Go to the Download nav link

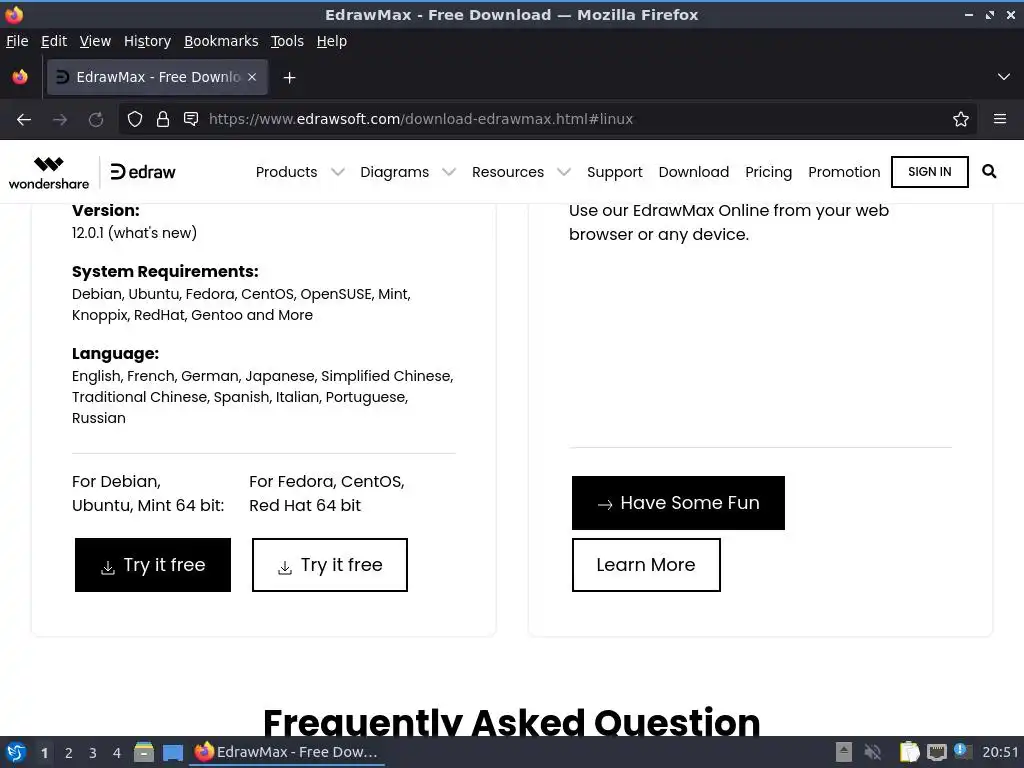coord(694,172)
